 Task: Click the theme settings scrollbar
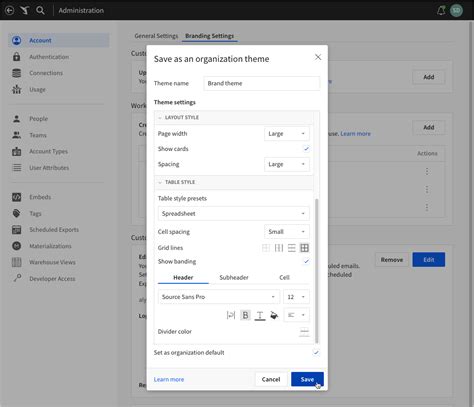pyautogui.click(x=317, y=271)
